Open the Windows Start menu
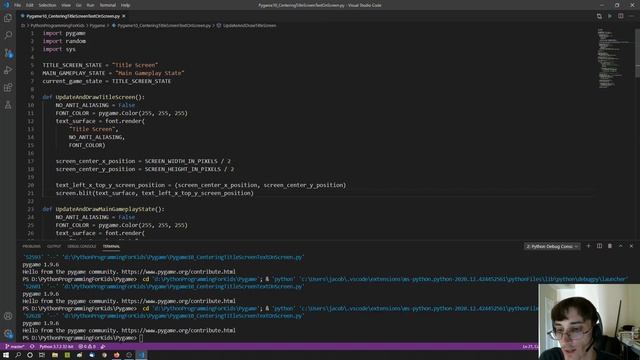 pyautogui.click(x=6, y=355)
